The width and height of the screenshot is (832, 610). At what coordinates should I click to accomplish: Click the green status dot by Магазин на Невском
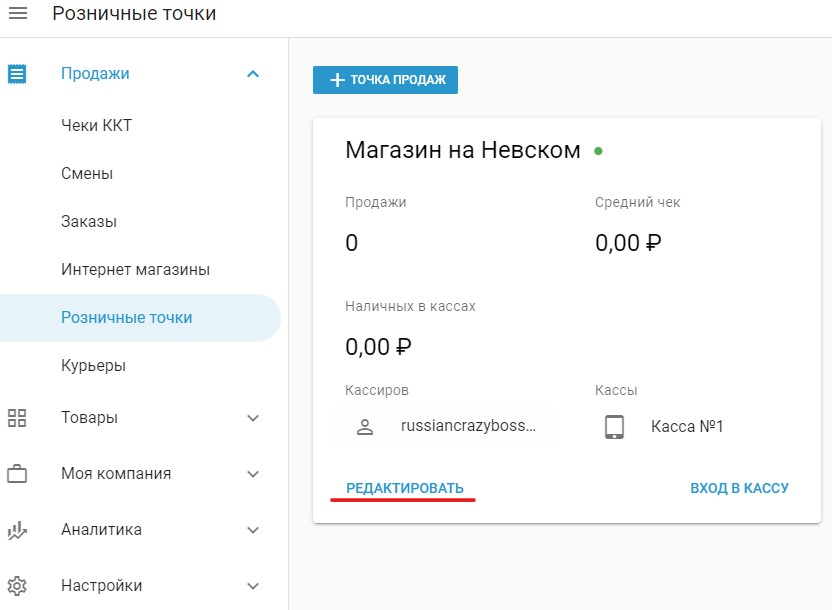click(598, 151)
